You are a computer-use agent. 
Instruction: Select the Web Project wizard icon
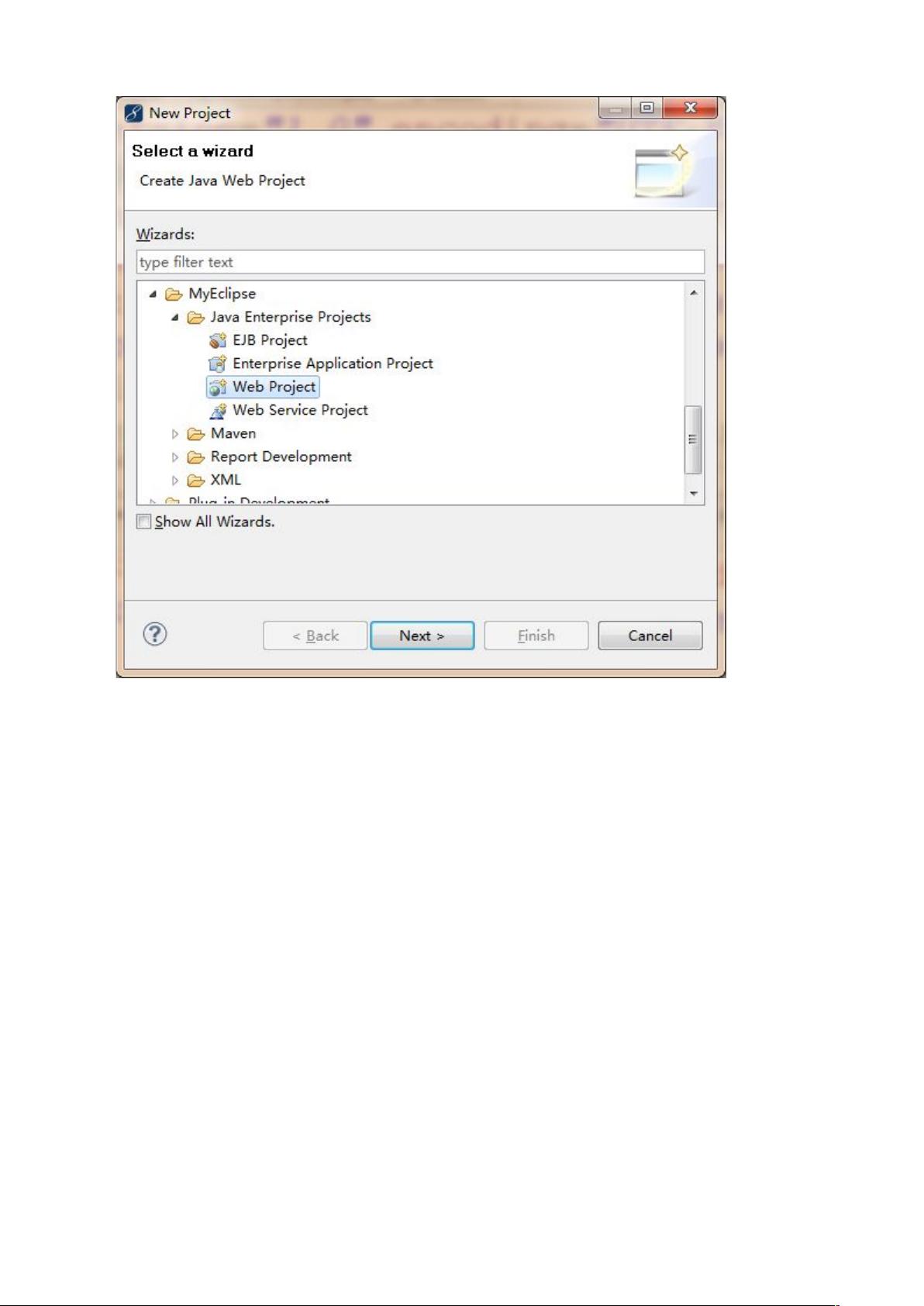tap(218, 387)
